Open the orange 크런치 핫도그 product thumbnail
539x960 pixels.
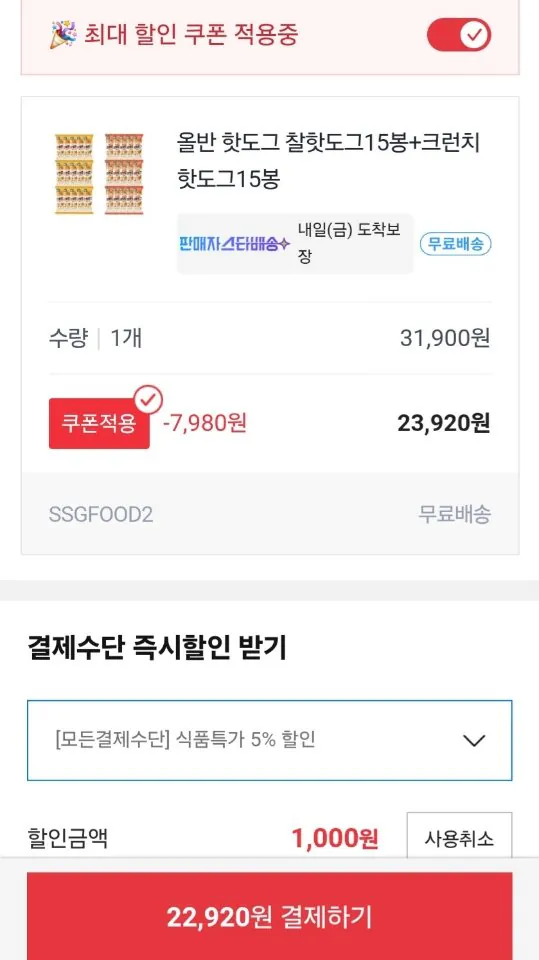pos(124,174)
